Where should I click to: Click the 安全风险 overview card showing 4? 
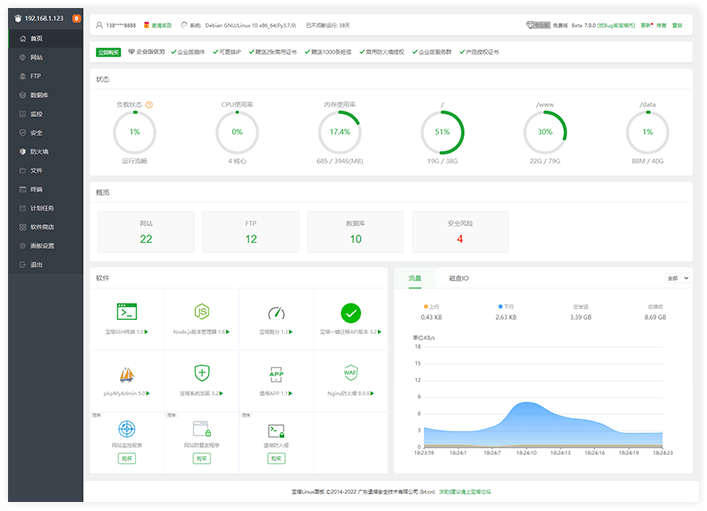tap(459, 232)
